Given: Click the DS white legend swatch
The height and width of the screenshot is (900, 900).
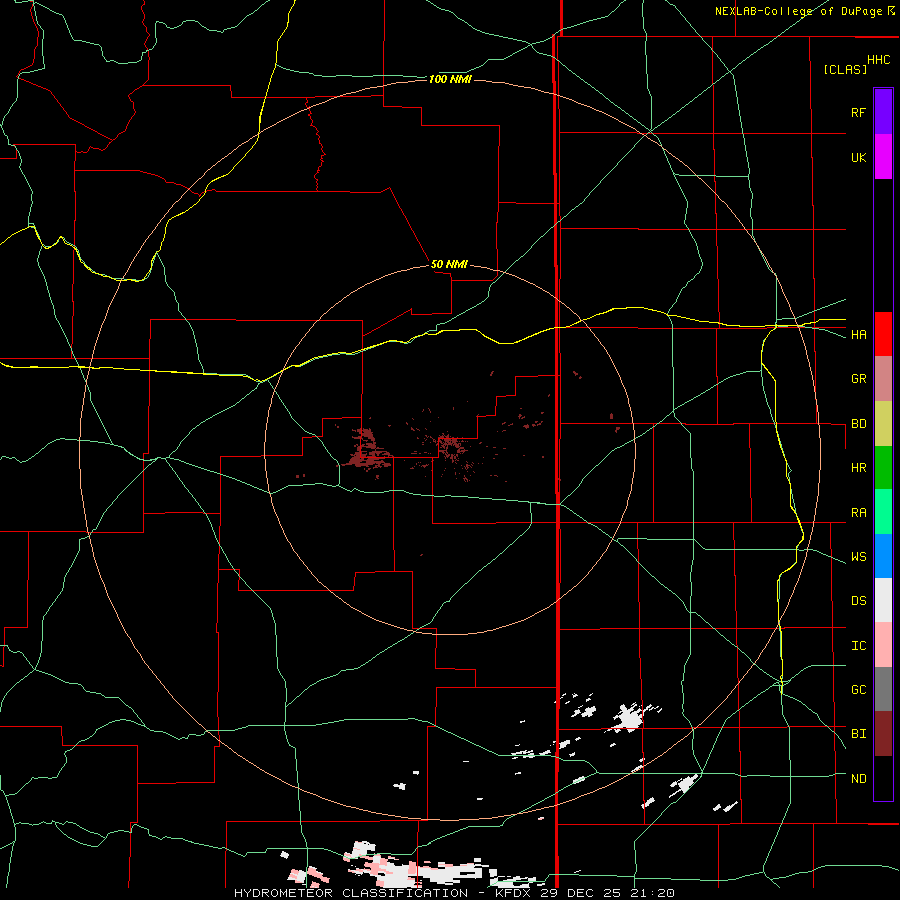Looking at the screenshot, I should click(883, 600).
